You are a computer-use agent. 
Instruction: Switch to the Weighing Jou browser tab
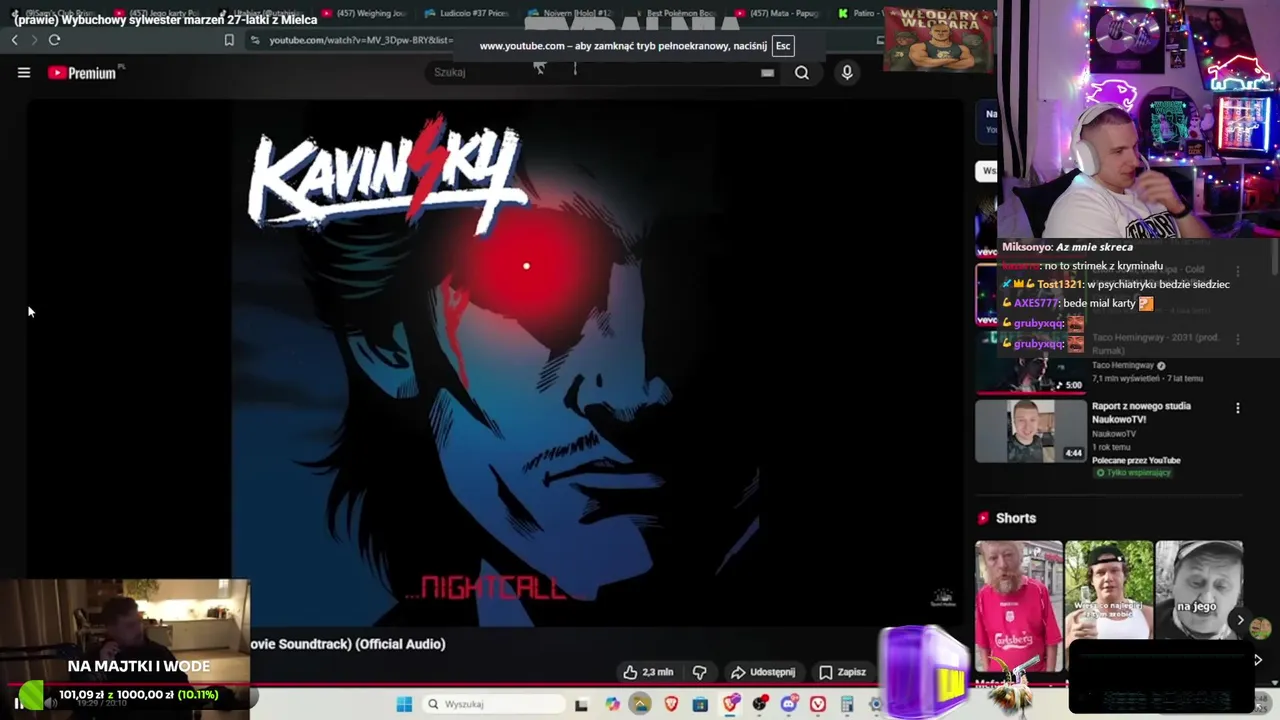pos(364,13)
